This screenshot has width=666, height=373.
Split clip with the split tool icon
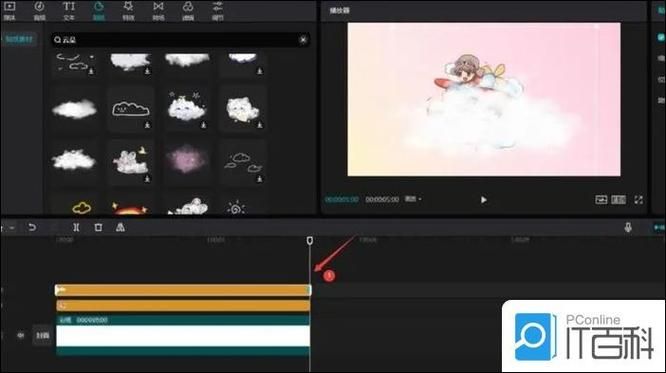pos(76,227)
